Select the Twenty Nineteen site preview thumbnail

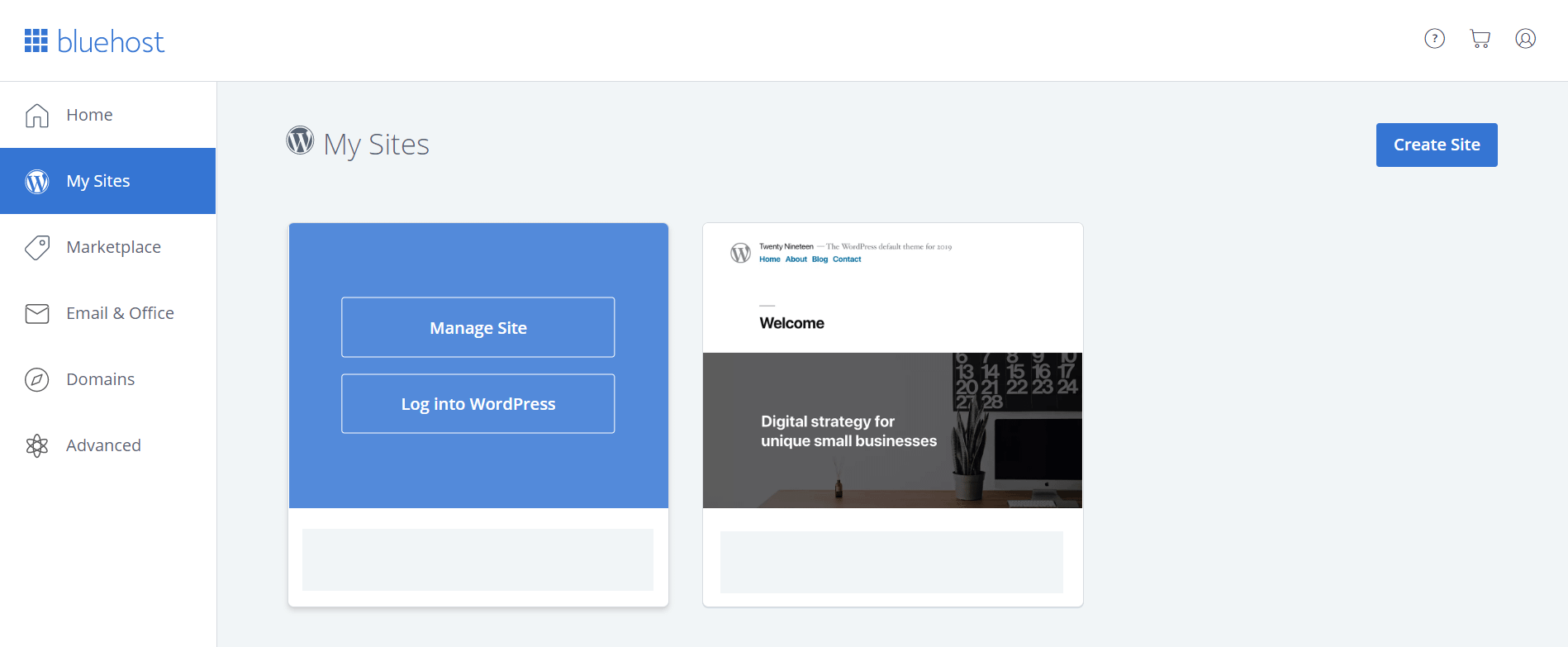892,365
